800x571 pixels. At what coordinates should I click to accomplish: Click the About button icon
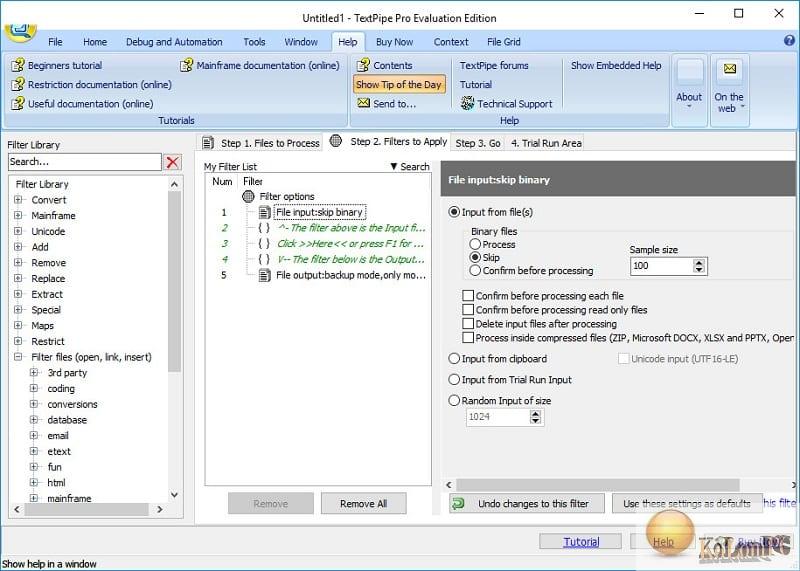click(690, 72)
